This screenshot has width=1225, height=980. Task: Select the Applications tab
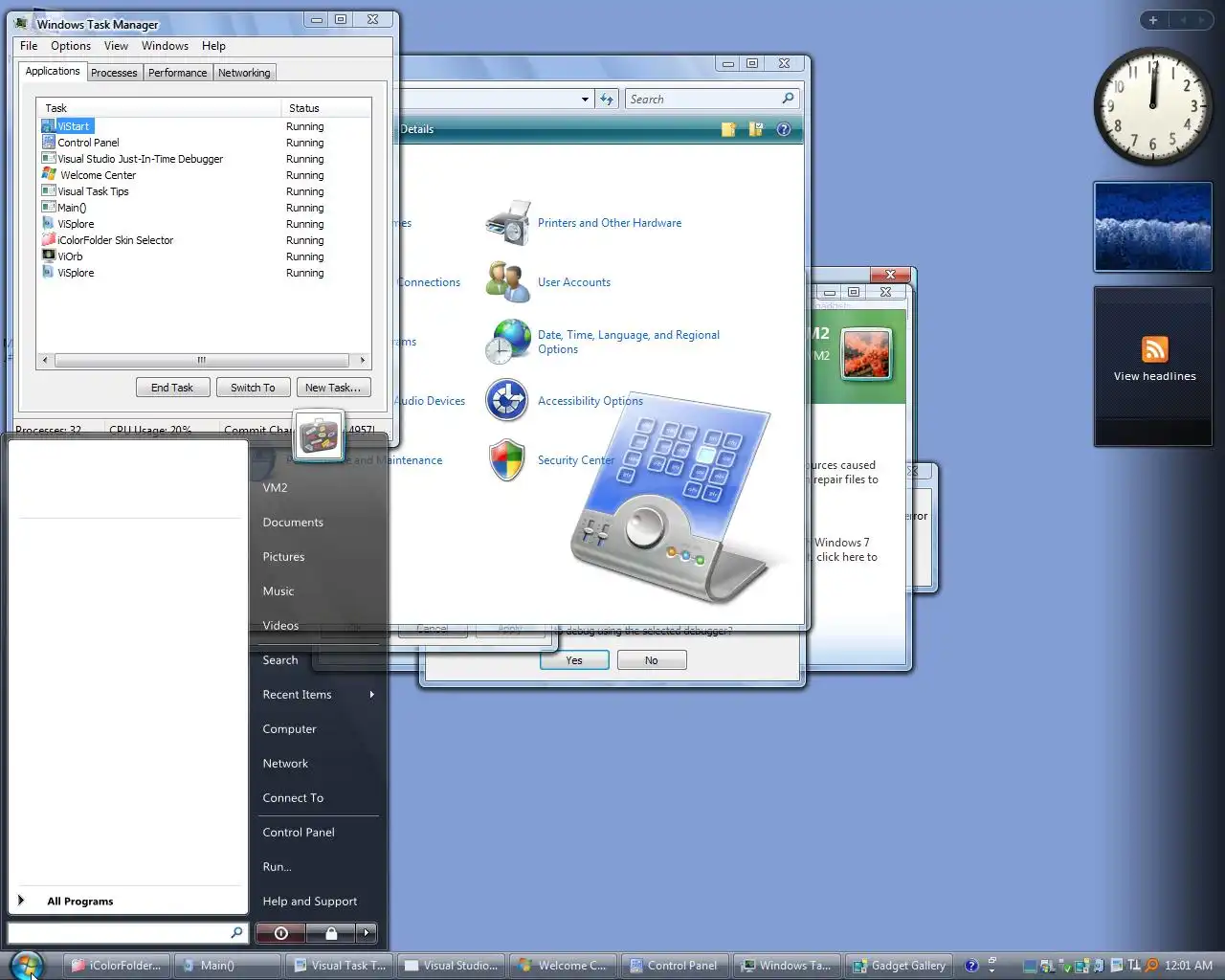53,71
